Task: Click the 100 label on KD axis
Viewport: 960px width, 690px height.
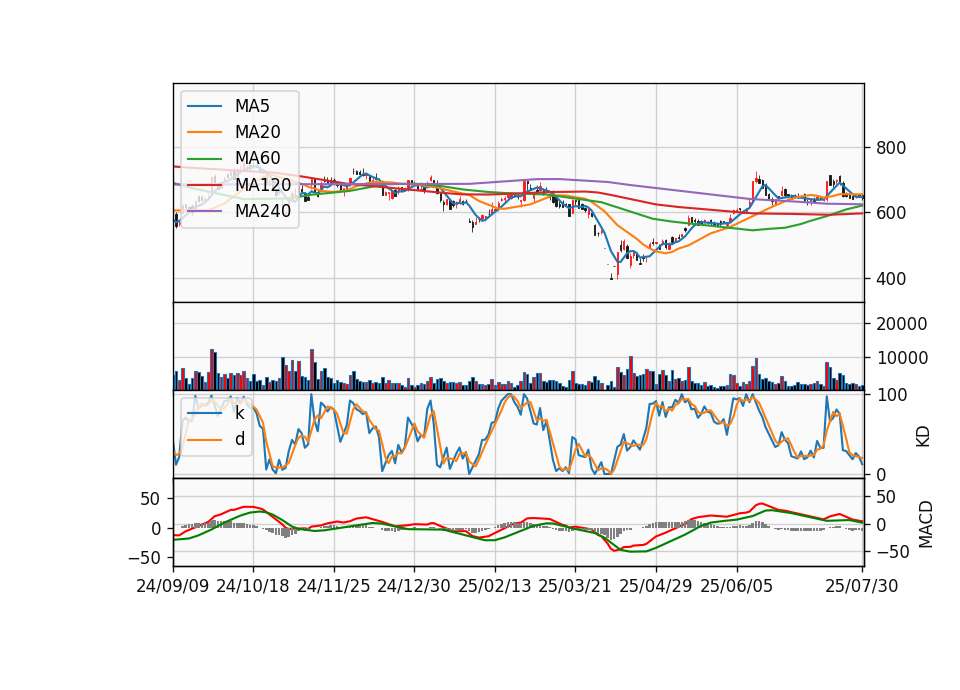Action: point(892,395)
